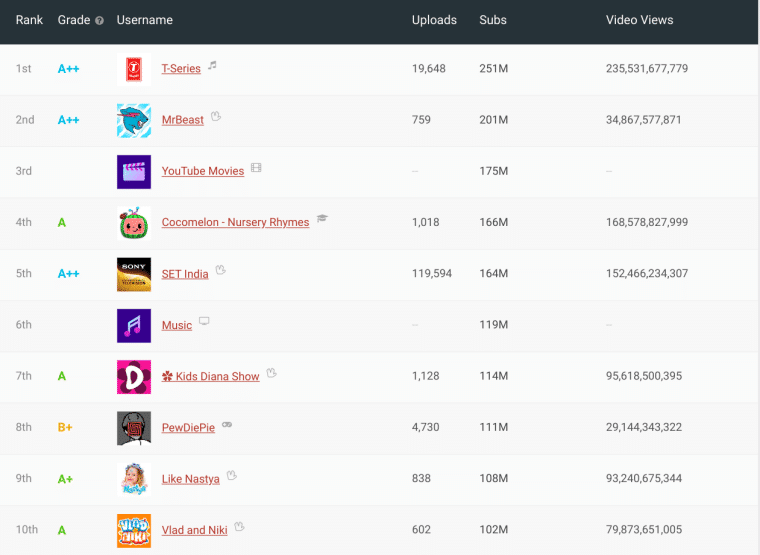Select PewDiePie B+ grade
This screenshot has width=760, height=555.
(65, 428)
